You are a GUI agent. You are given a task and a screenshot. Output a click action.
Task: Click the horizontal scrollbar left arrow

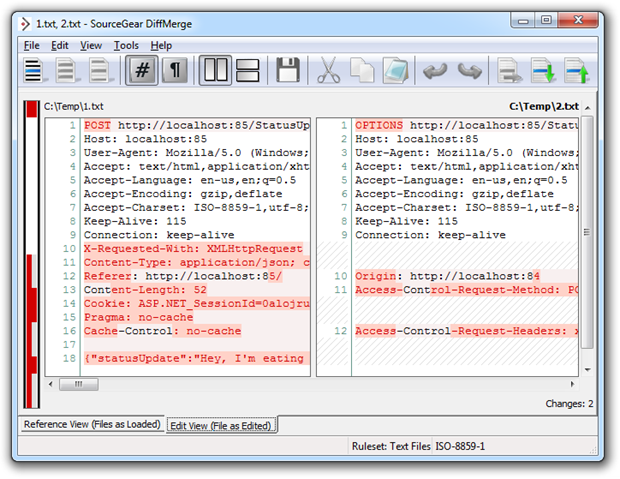50,384
